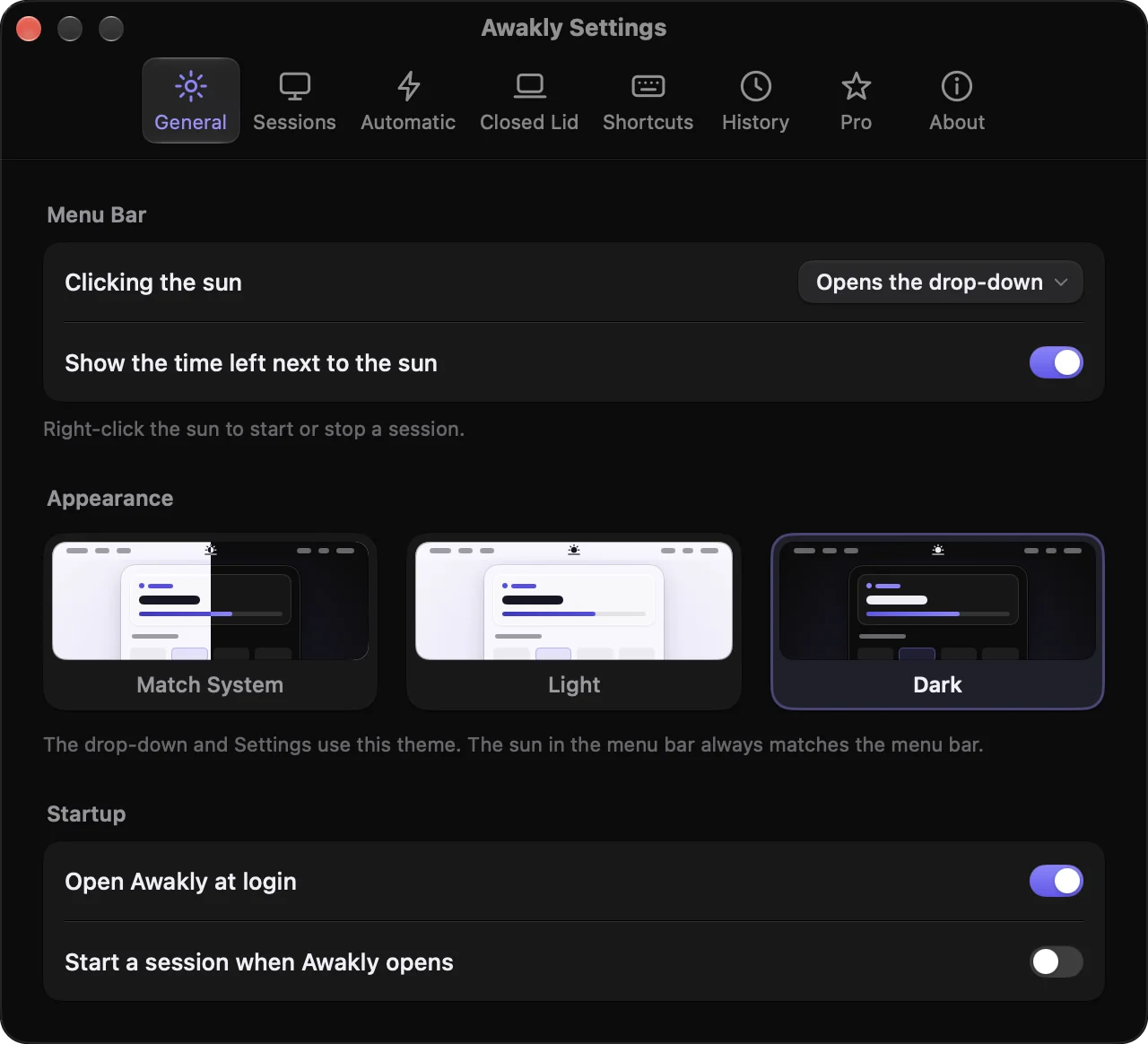Viewport: 1148px width, 1044px height.
Task: Open the About info tab
Action: pyautogui.click(x=957, y=100)
